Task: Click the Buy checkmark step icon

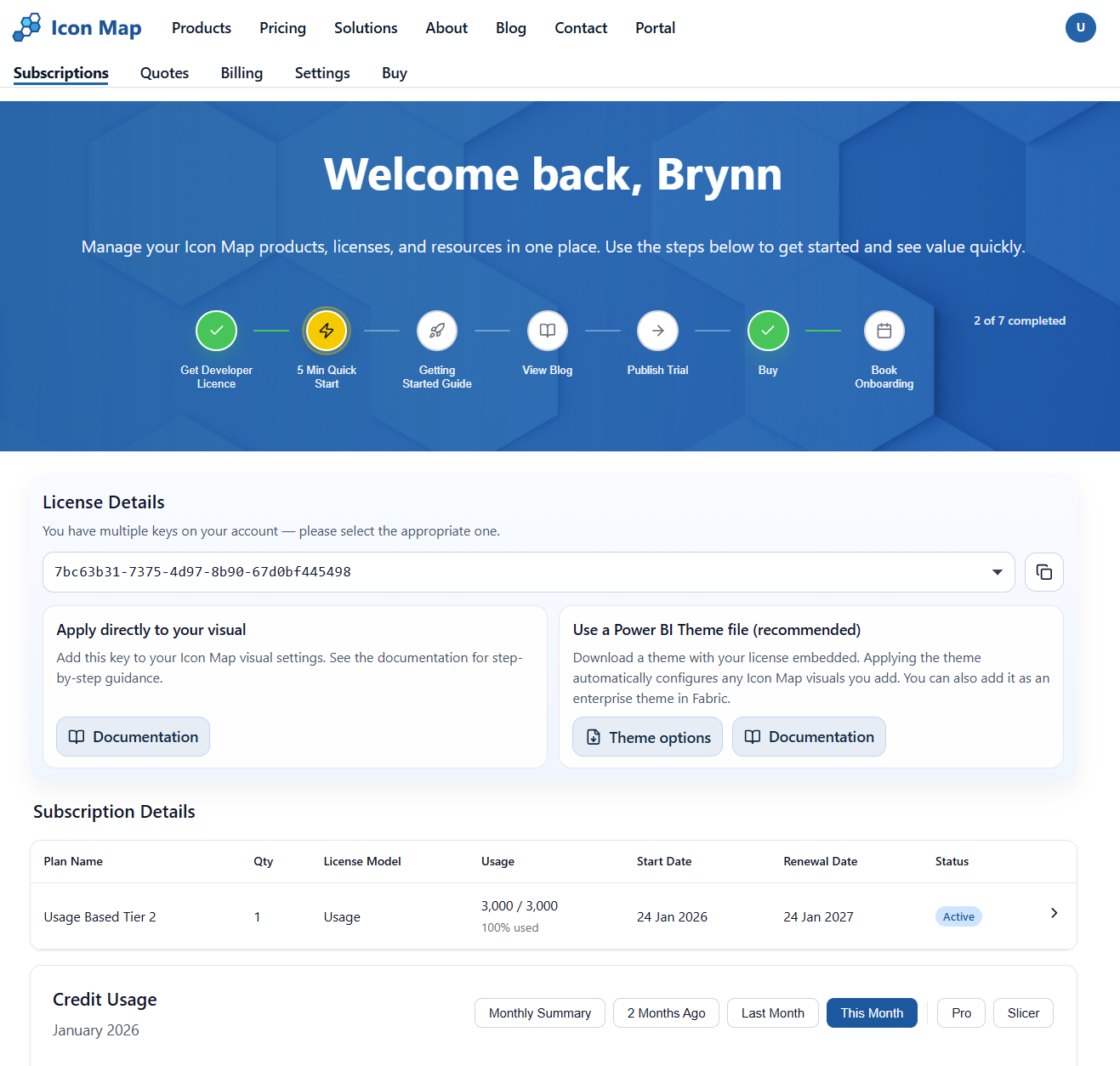Action: (x=768, y=331)
